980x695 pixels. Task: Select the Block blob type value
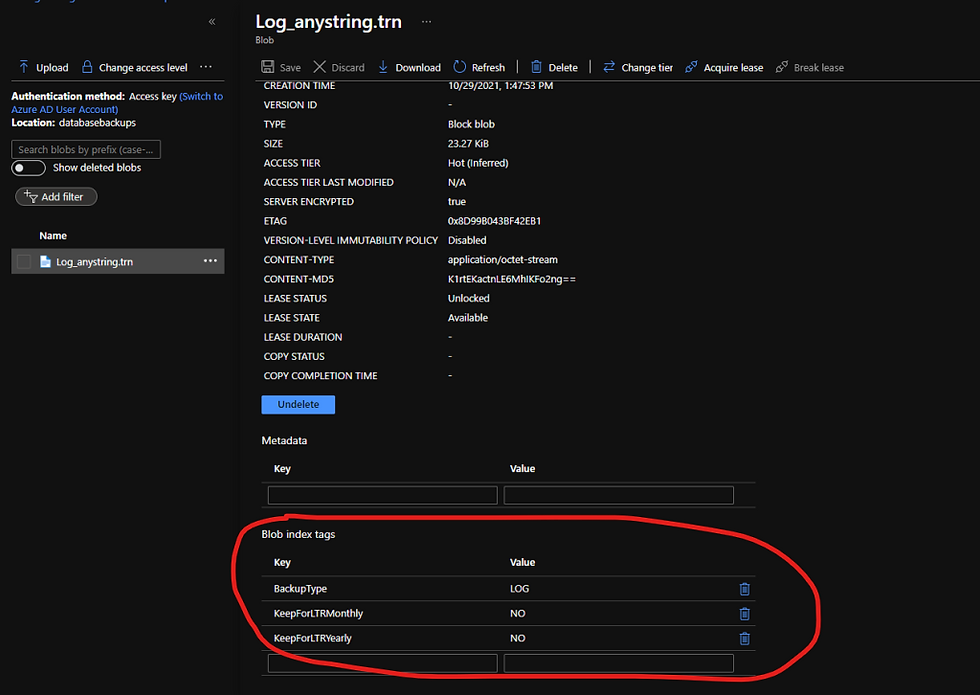tap(471, 124)
